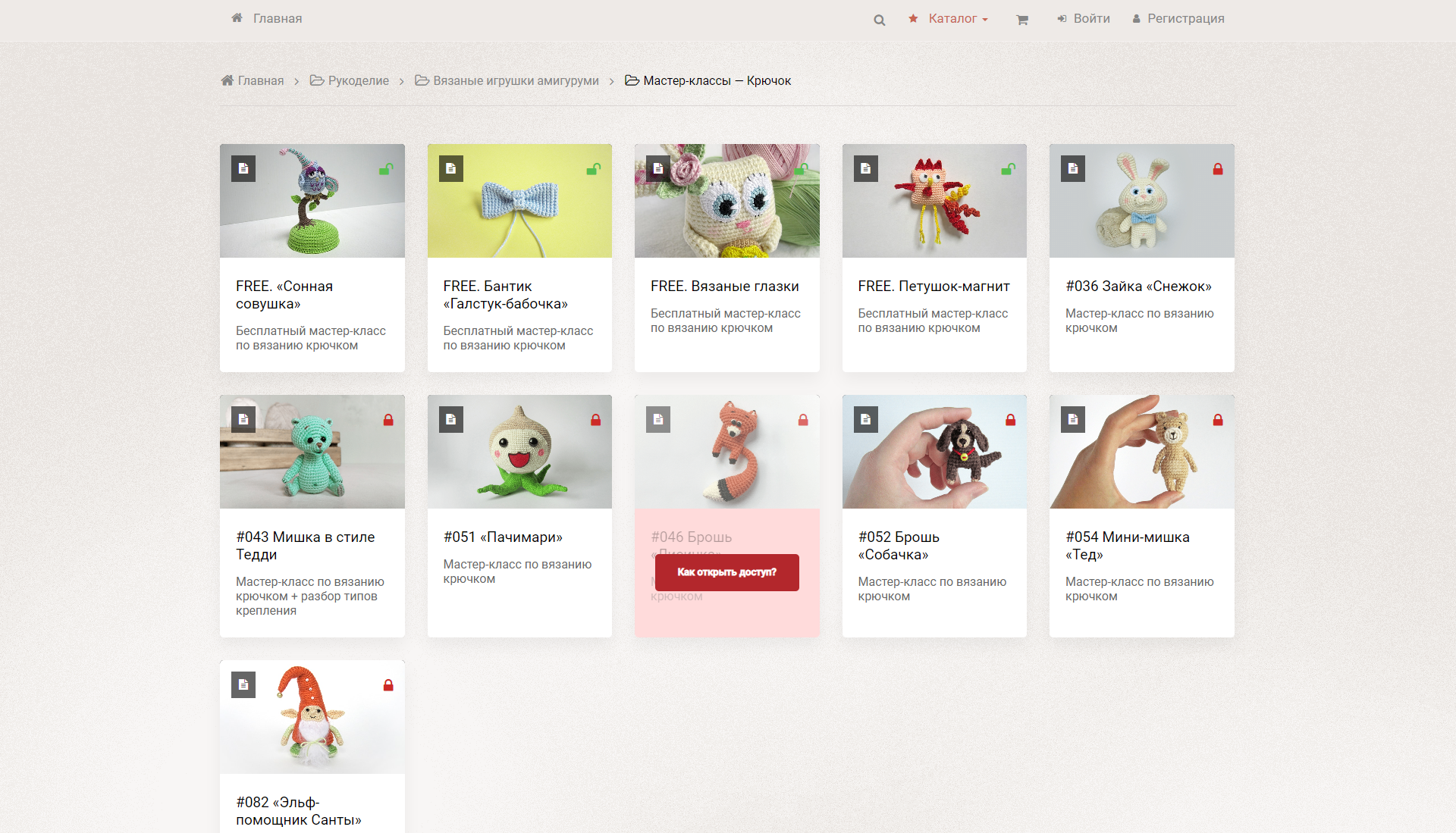
Task: Click document icon on Сонная совушка card
Action: (243, 169)
